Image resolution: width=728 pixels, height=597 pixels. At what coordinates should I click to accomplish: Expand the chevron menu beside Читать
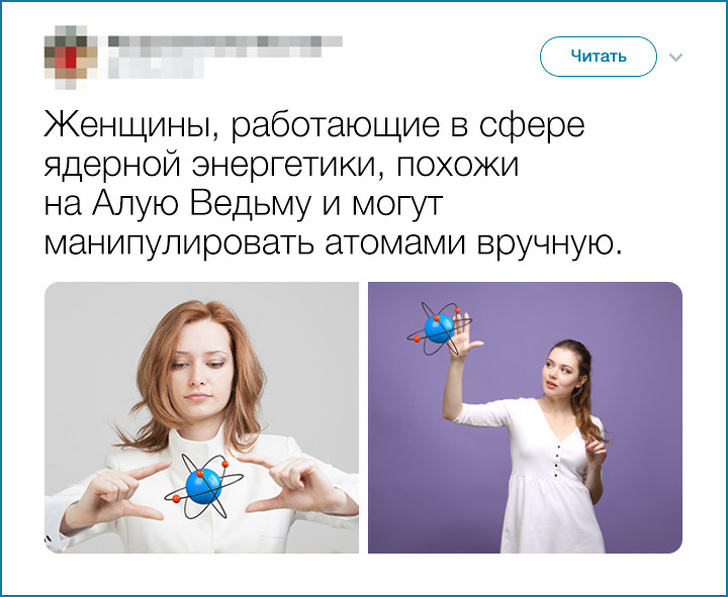(676, 57)
